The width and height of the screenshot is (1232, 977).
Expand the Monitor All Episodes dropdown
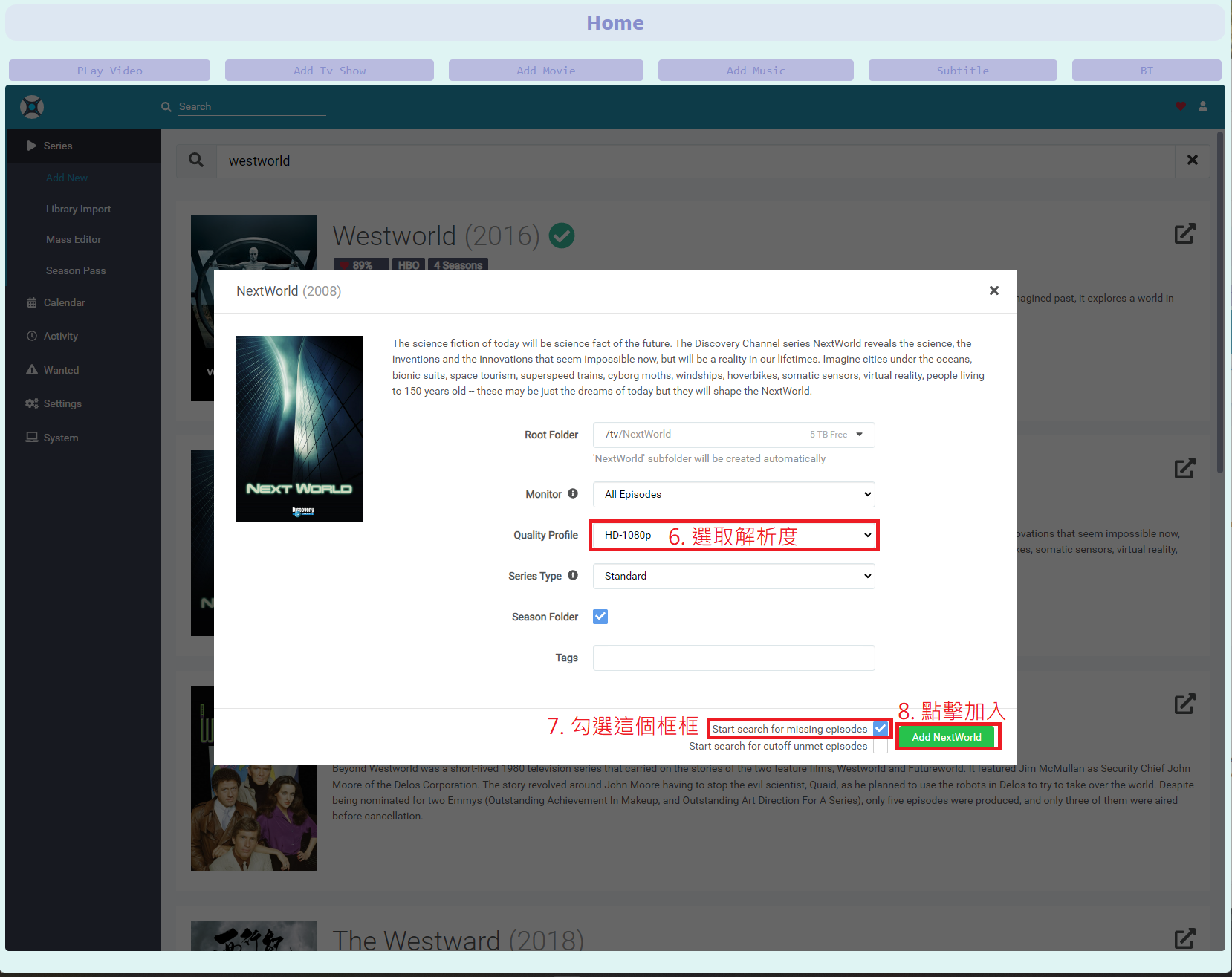(733, 494)
